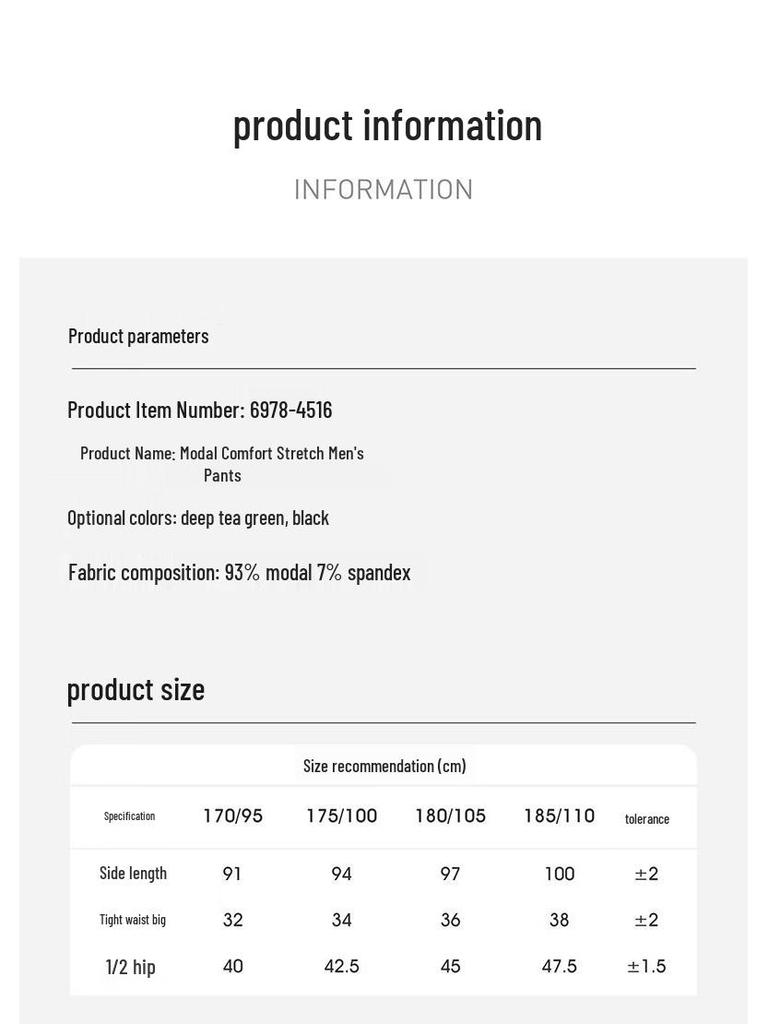Click the Specification column header

[x=129, y=816]
